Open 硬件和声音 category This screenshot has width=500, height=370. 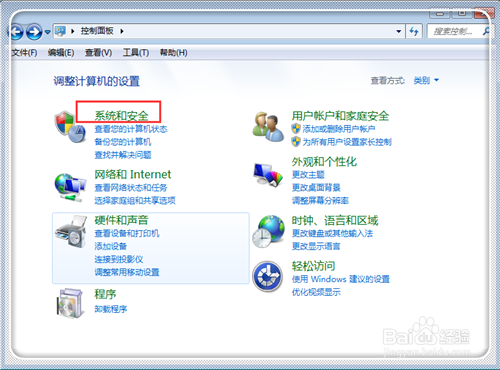(x=121, y=220)
